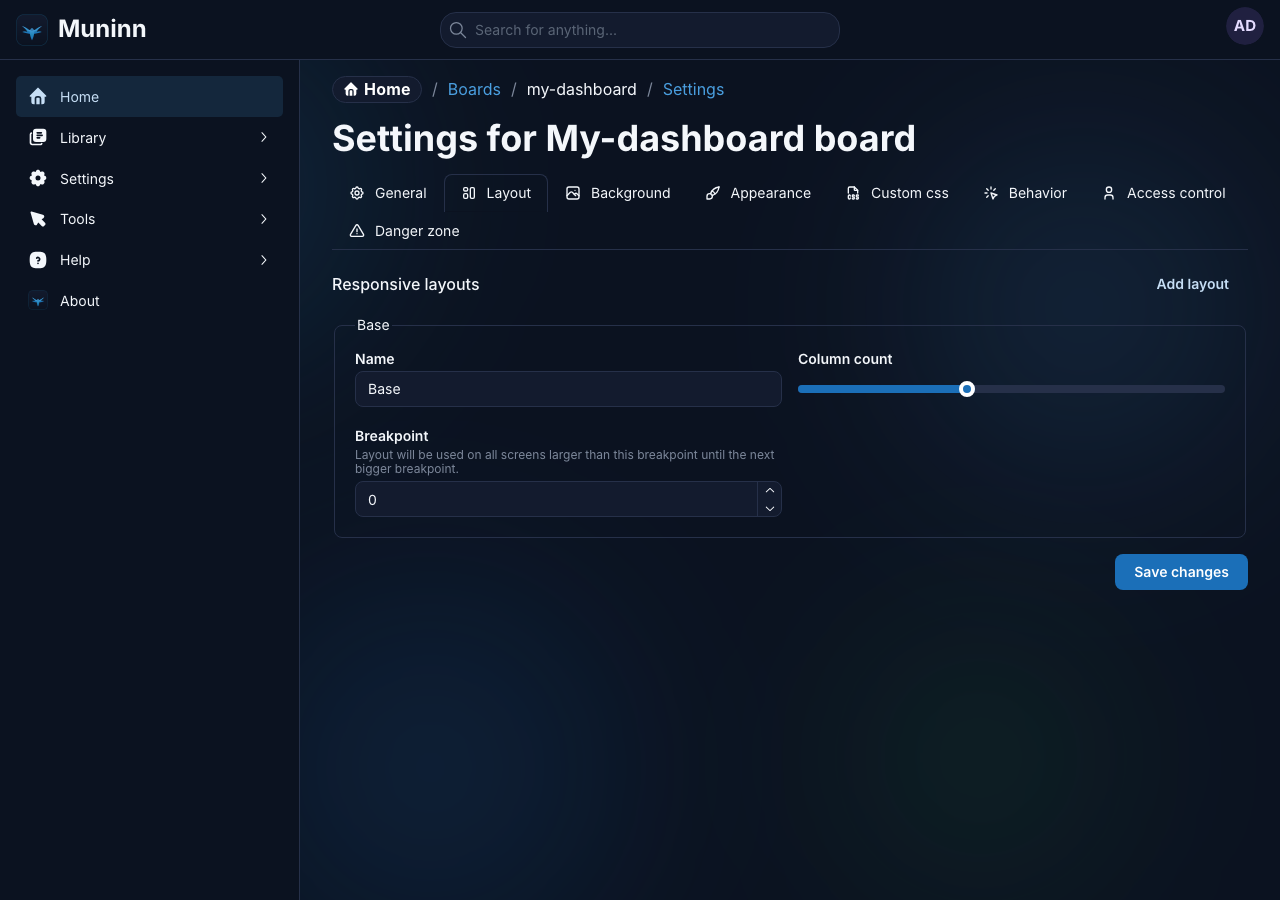The height and width of the screenshot is (900, 1280).
Task: Click the filled Column count slider track
Action: point(878,389)
